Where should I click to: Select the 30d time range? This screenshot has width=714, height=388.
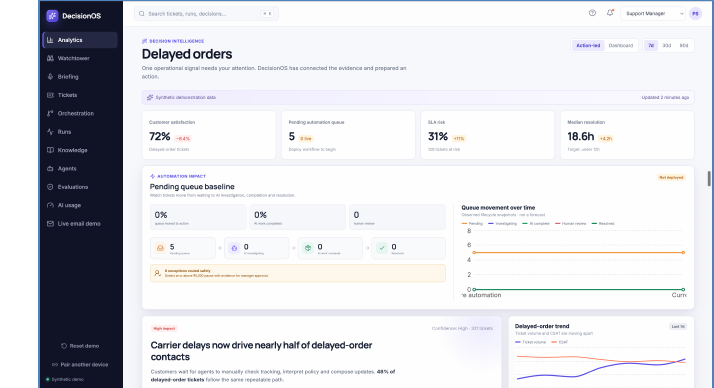click(667, 46)
